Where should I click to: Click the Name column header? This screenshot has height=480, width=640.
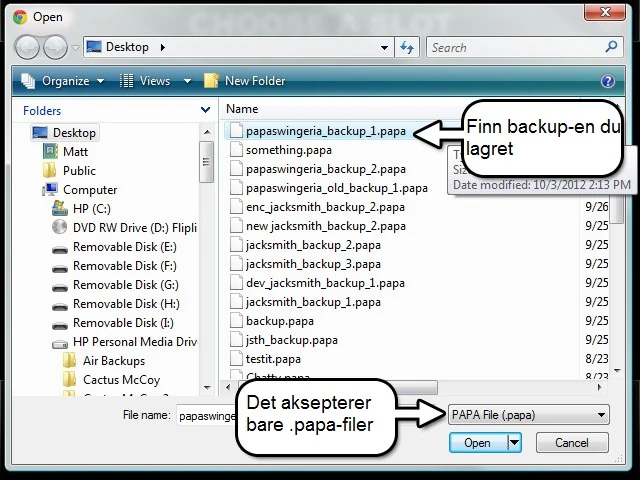click(x=242, y=109)
